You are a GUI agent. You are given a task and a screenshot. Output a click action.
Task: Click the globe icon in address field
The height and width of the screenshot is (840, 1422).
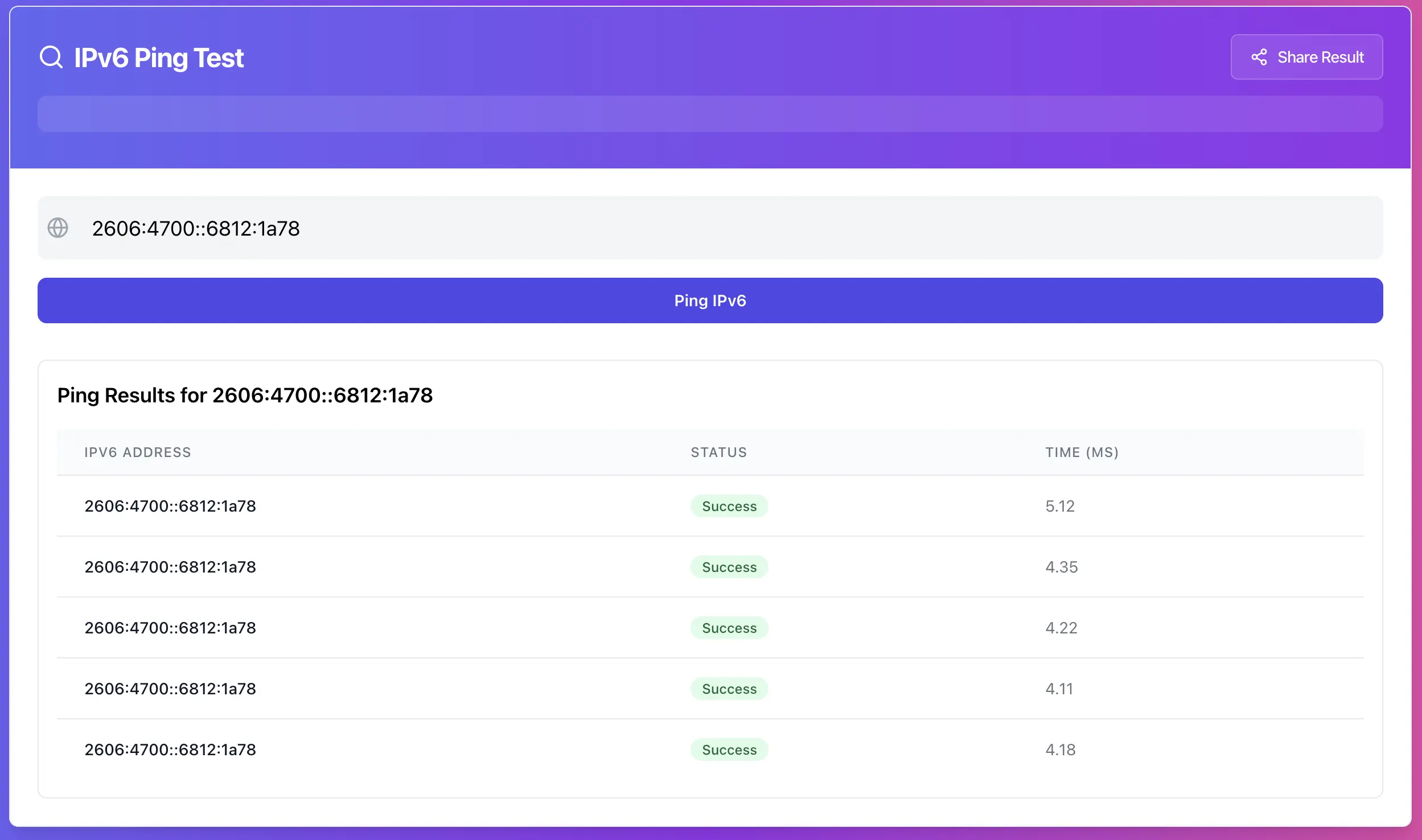(x=57, y=228)
